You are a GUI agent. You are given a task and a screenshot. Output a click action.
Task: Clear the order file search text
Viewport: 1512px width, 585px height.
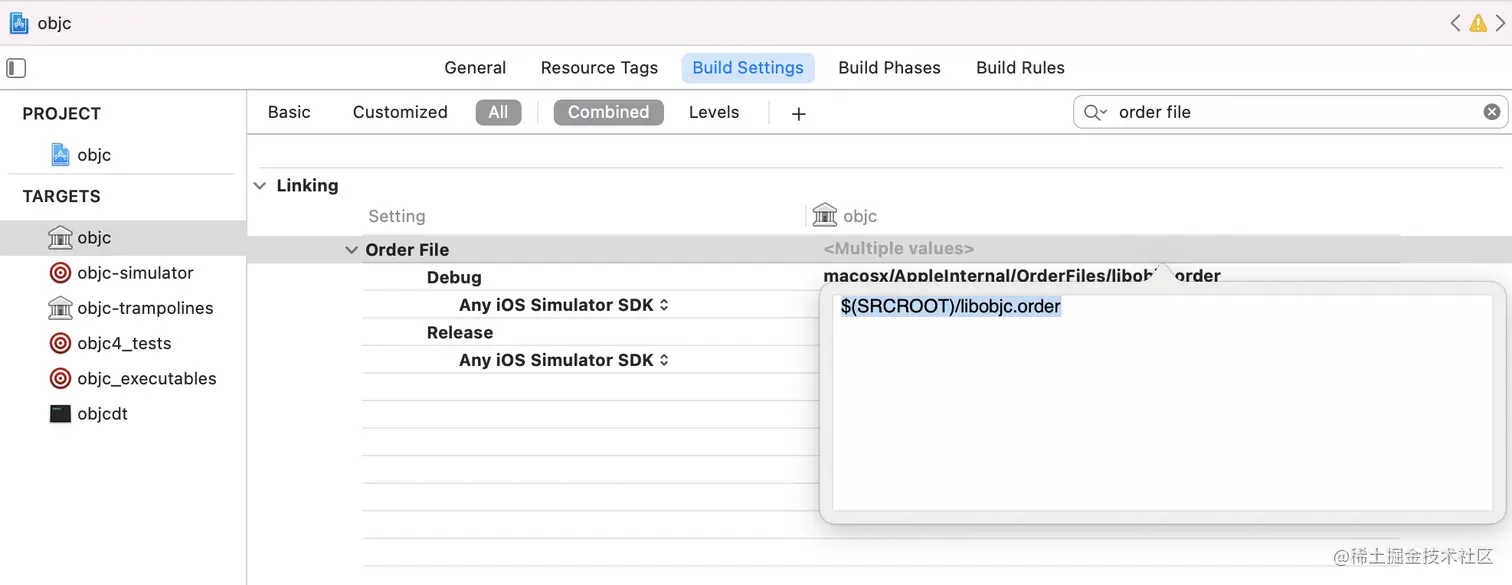[x=1491, y=112]
